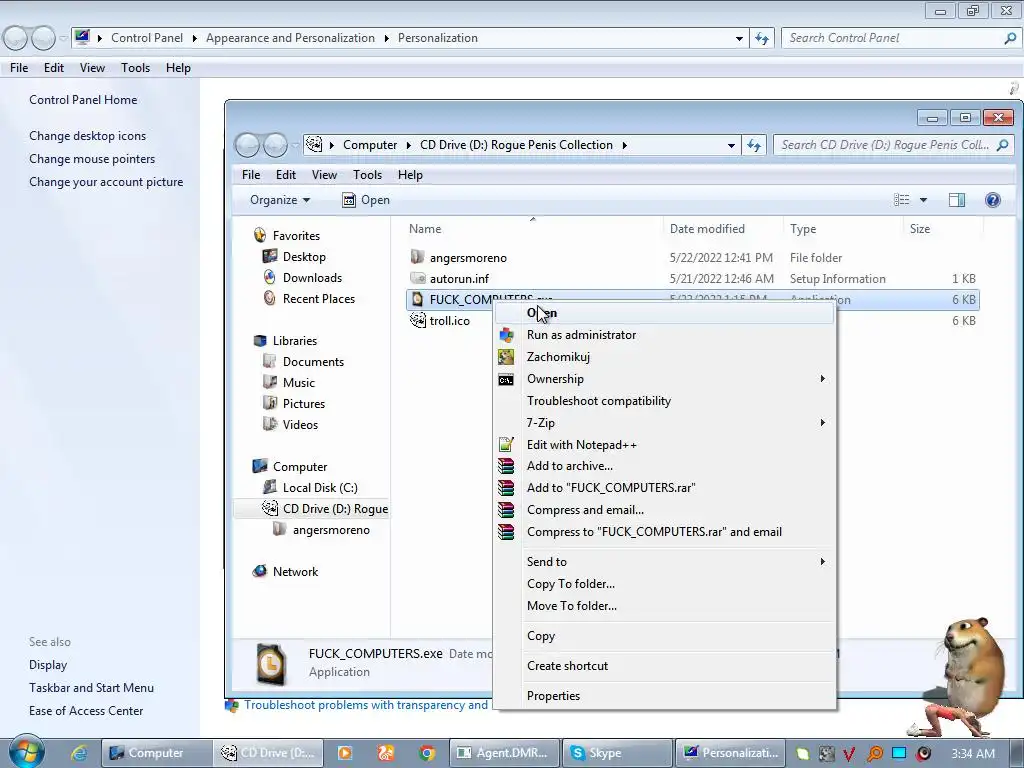This screenshot has width=1024, height=768.
Task: Open Google Chrome from the taskbar
Action: point(427,753)
